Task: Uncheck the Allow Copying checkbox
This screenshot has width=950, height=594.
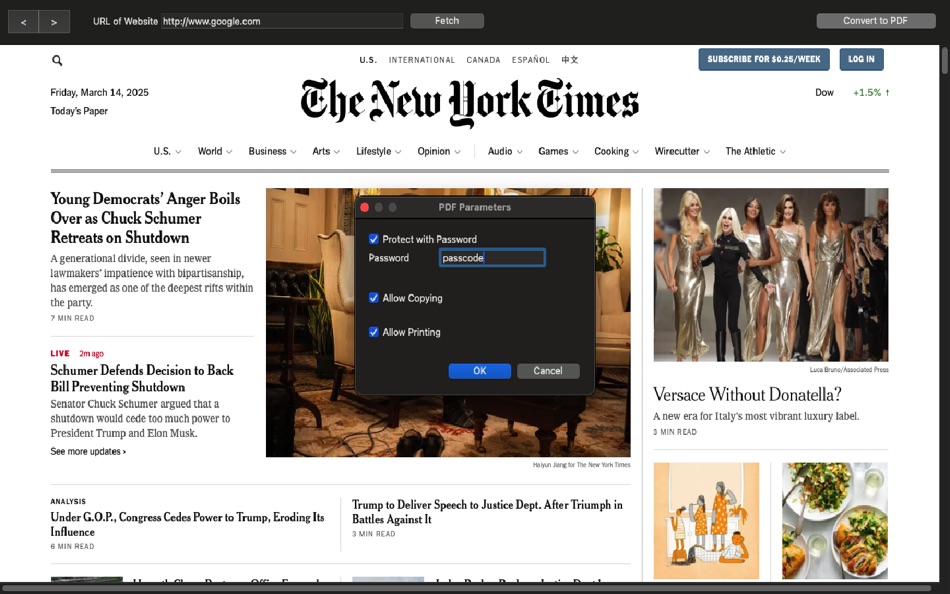Action: pos(374,298)
